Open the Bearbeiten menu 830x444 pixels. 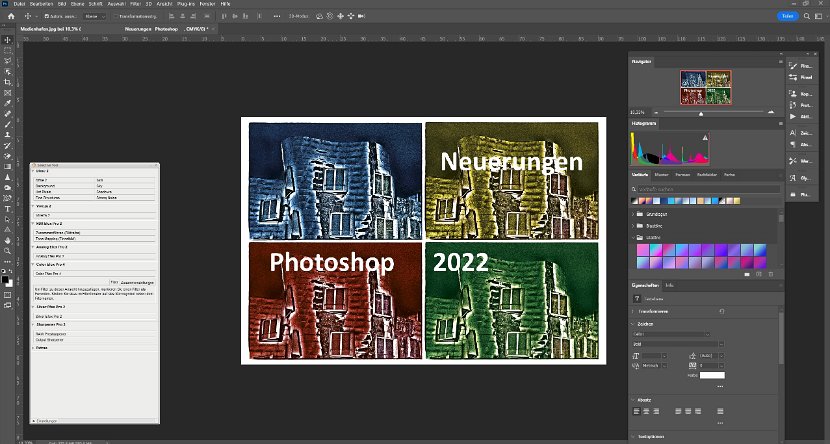[41, 4]
